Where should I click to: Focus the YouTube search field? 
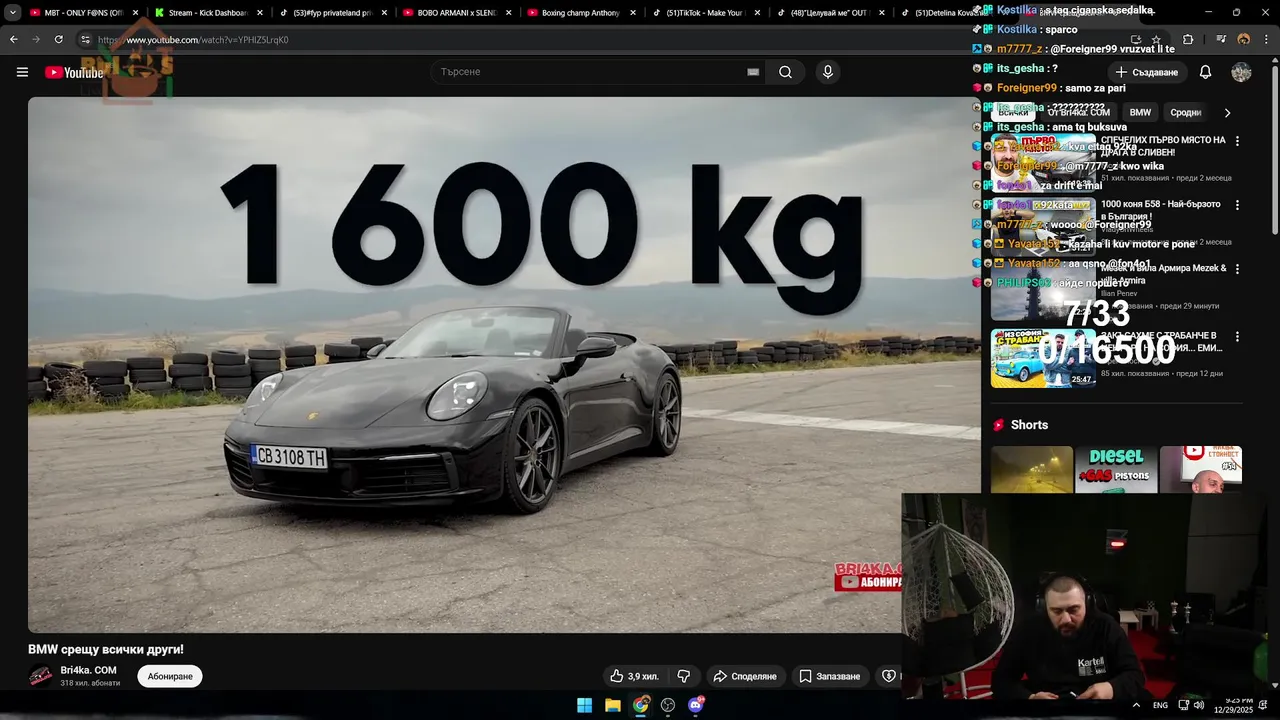click(x=595, y=72)
